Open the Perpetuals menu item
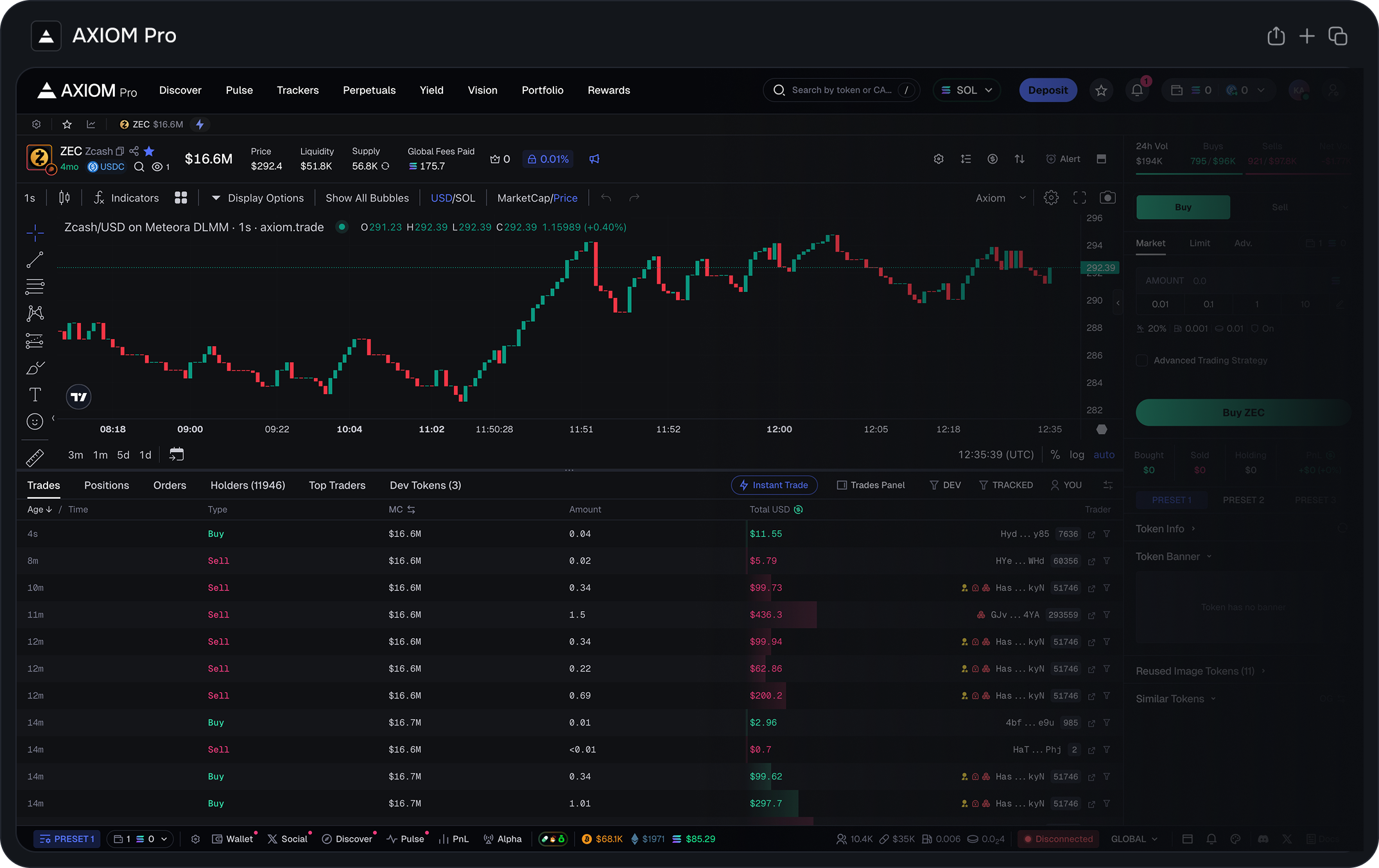The width and height of the screenshot is (1379, 868). tap(369, 91)
